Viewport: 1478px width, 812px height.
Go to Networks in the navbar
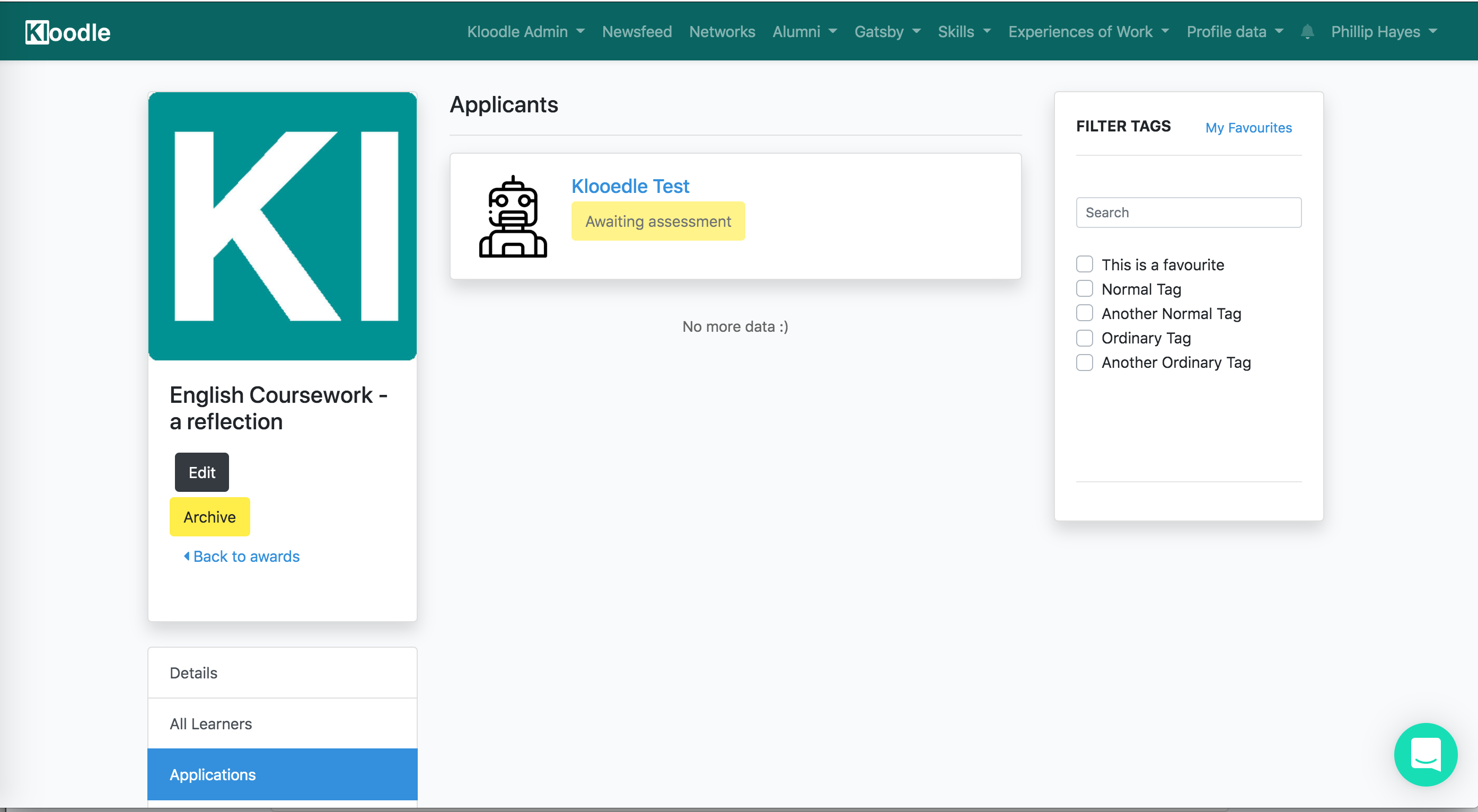point(722,32)
